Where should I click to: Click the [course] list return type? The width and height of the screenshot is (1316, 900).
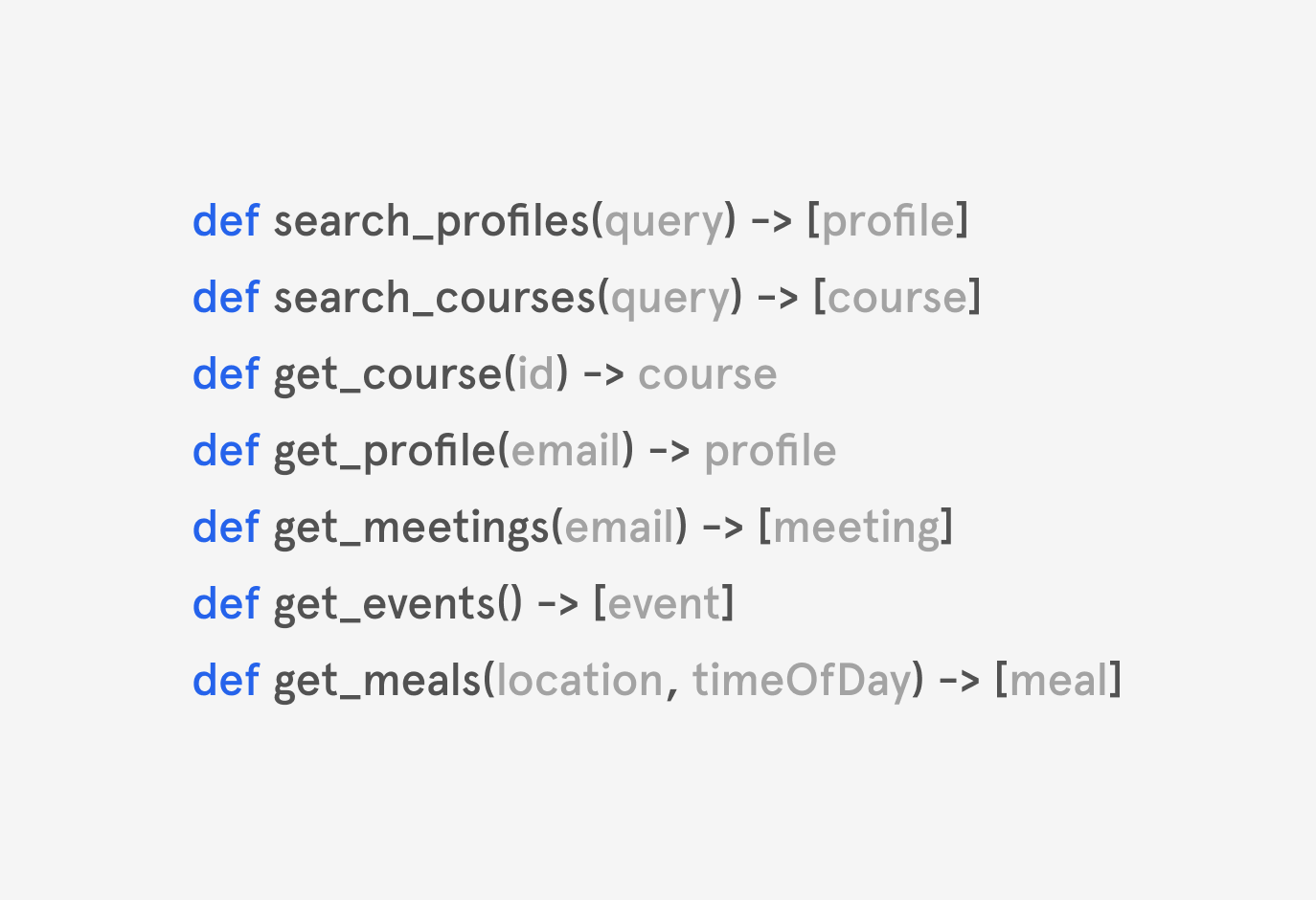pyautogui.click(x=897, y=298)
